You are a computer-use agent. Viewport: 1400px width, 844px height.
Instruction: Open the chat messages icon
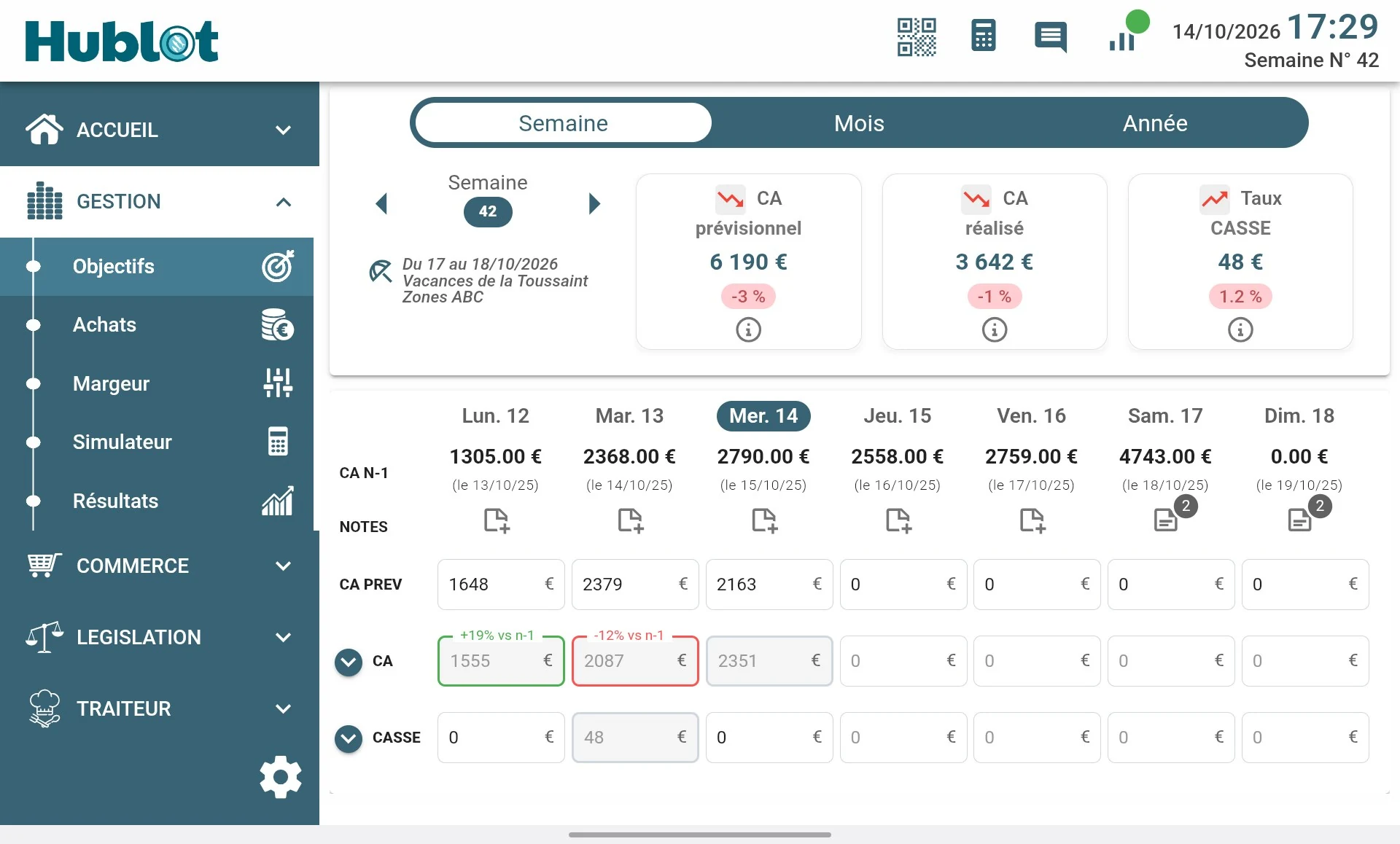tap(1051, 36)
